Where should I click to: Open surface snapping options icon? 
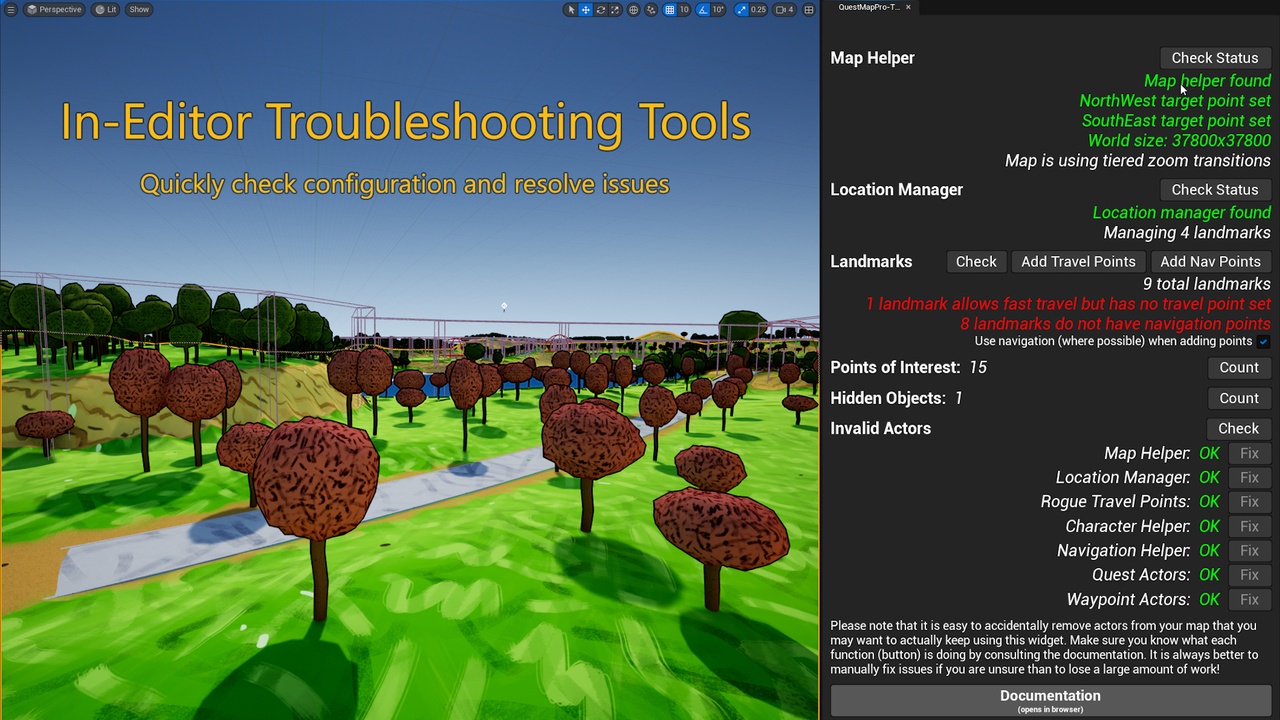coord(651,10)
